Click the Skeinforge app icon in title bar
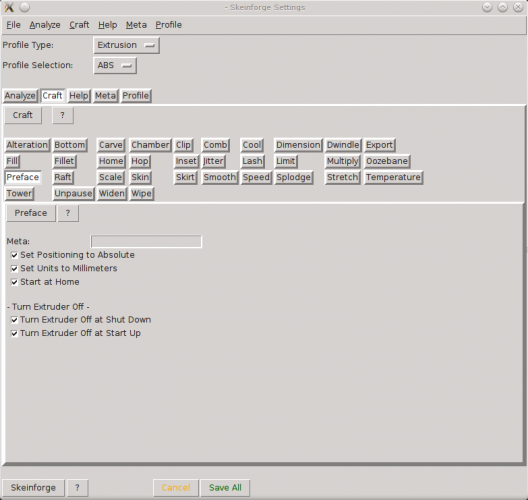The image size is (528, 500). [9, 7]
